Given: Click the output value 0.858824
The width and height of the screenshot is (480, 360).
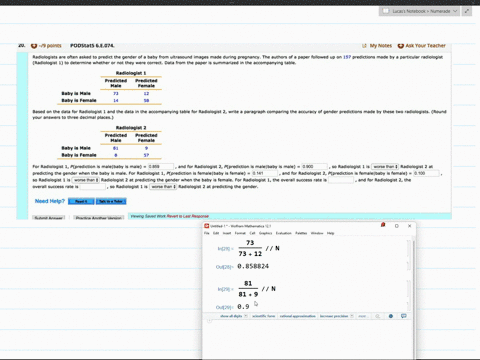Looking at the screenshot, I should coord(253,266).
